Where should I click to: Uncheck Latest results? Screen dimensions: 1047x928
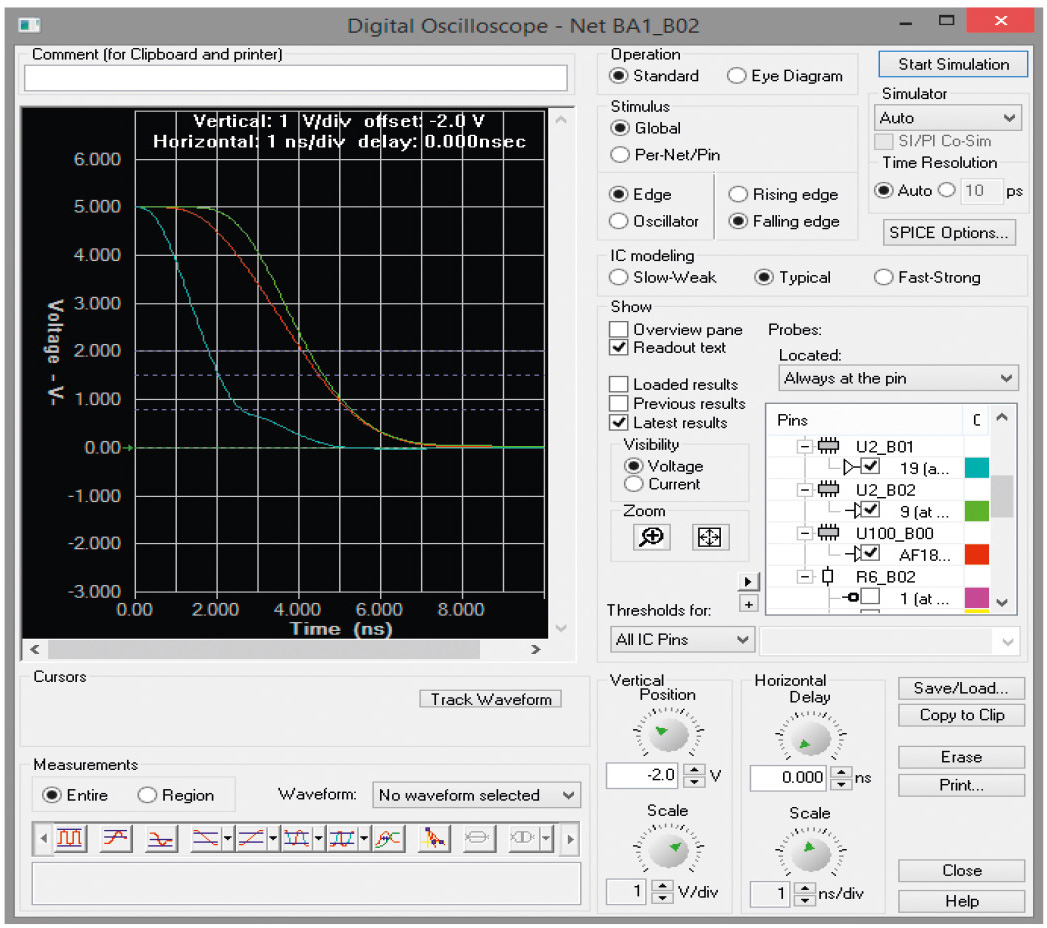coord(619,423)
